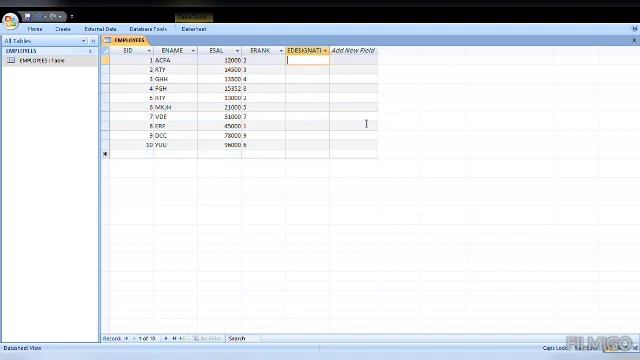Click the ESAL cell 21000
Screen dimensions: 640x360
click(220, 107)
